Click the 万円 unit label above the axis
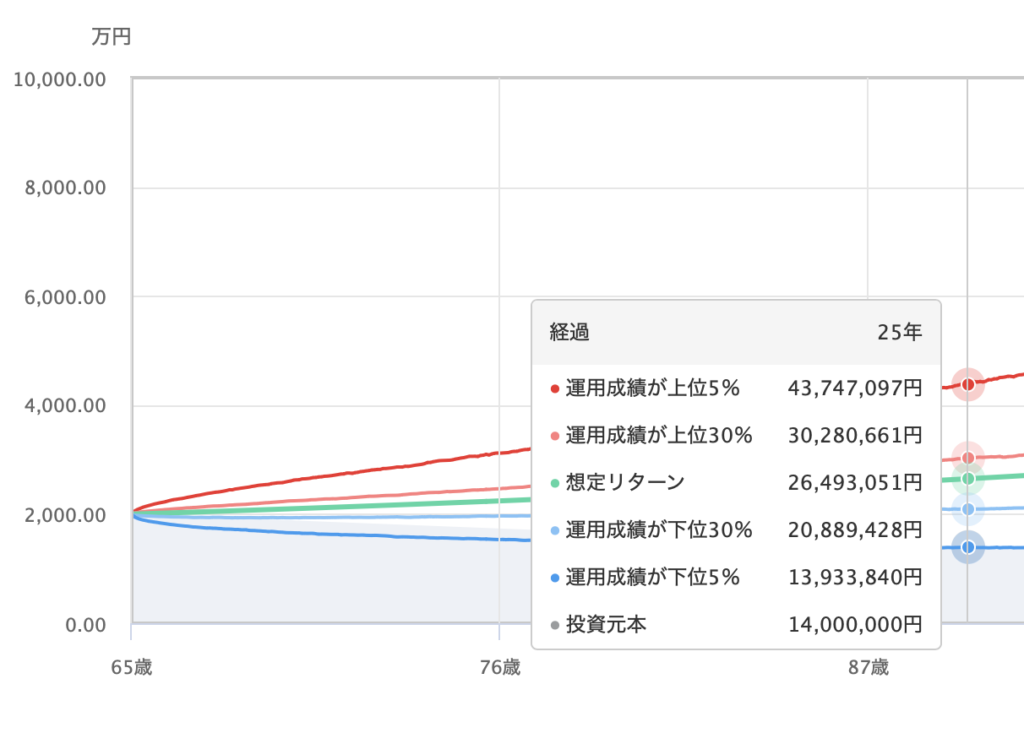Image resolution: width=1024 pixels, height=733 pixels. 111,38
